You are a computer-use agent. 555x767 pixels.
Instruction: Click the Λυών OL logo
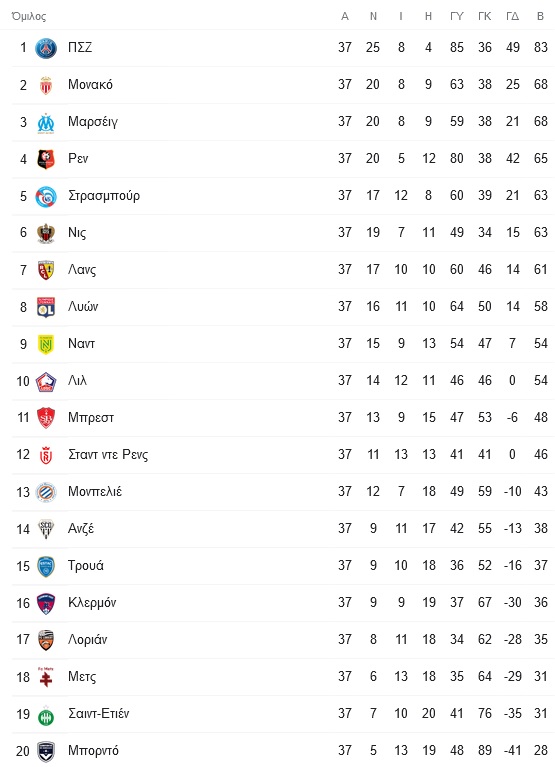point(46,307)
